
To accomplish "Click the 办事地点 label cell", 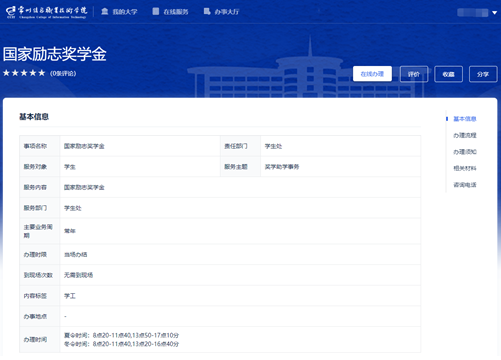I will (x=40, y=316).
